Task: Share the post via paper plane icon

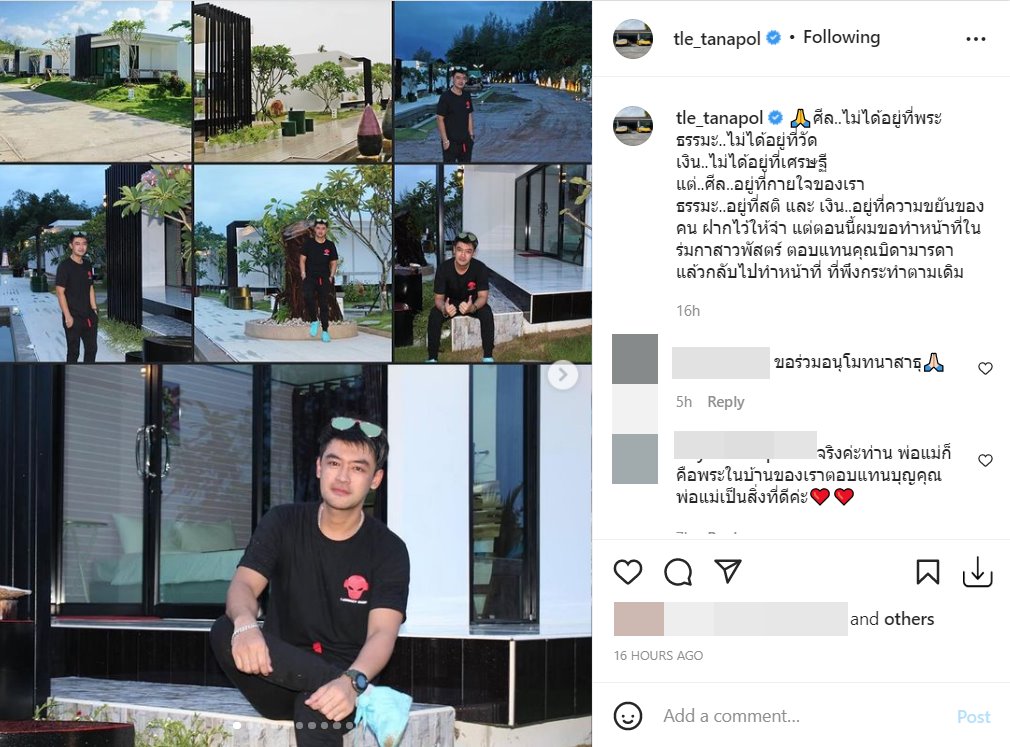Action: (x=728, y=571)
